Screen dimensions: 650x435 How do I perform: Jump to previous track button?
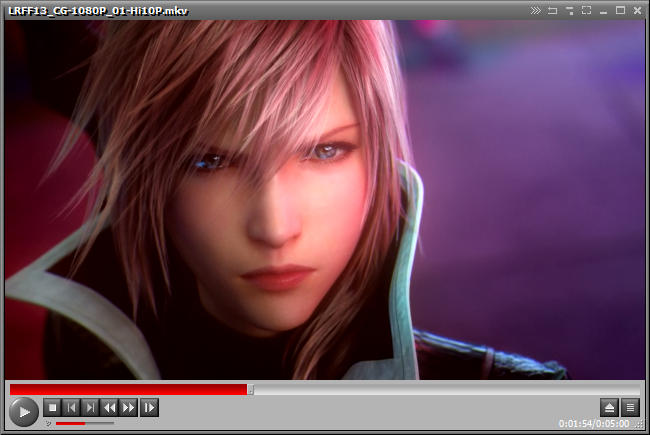(x=71, y=408)
